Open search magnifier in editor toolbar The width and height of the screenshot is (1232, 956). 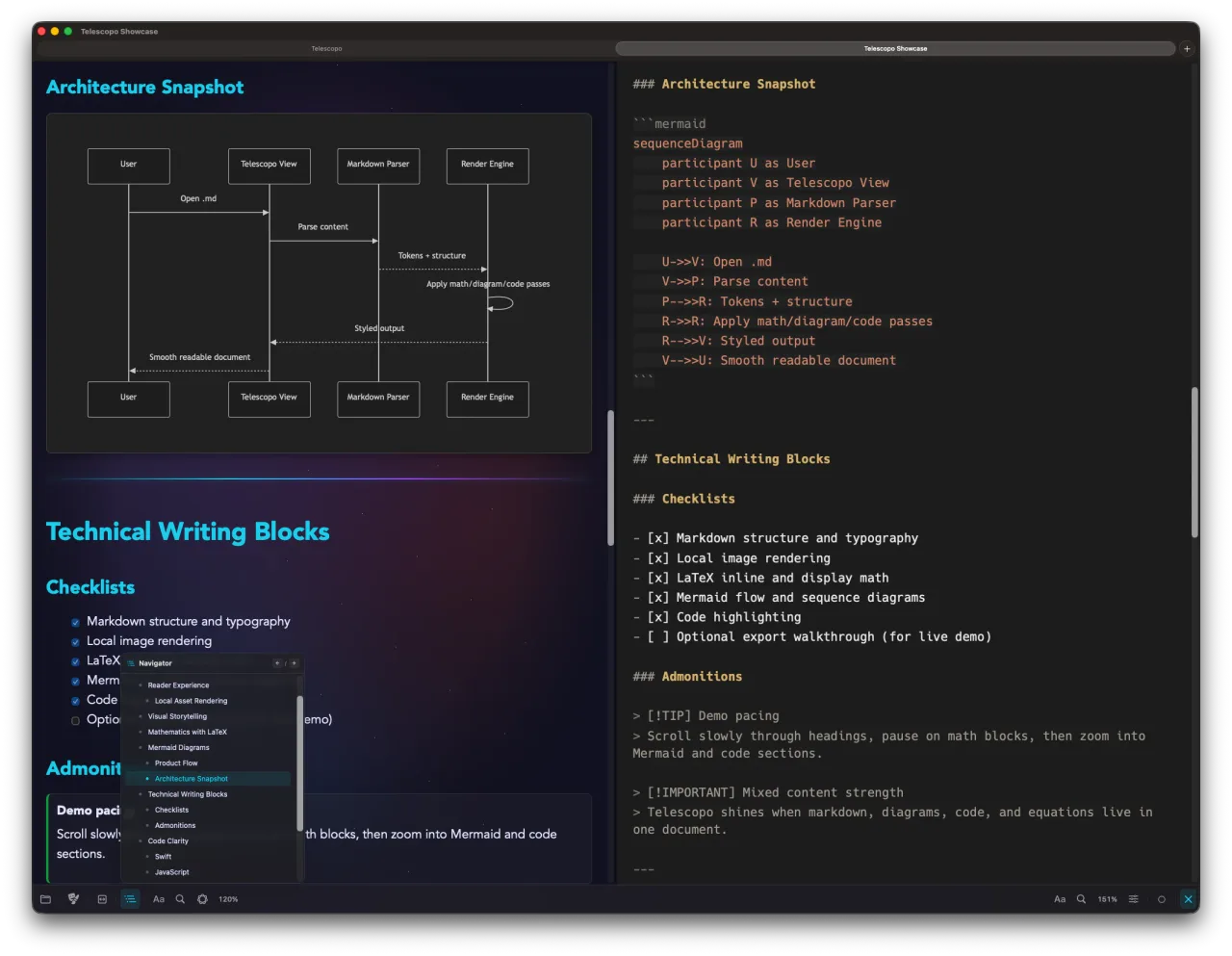(x=1081, y=899)
